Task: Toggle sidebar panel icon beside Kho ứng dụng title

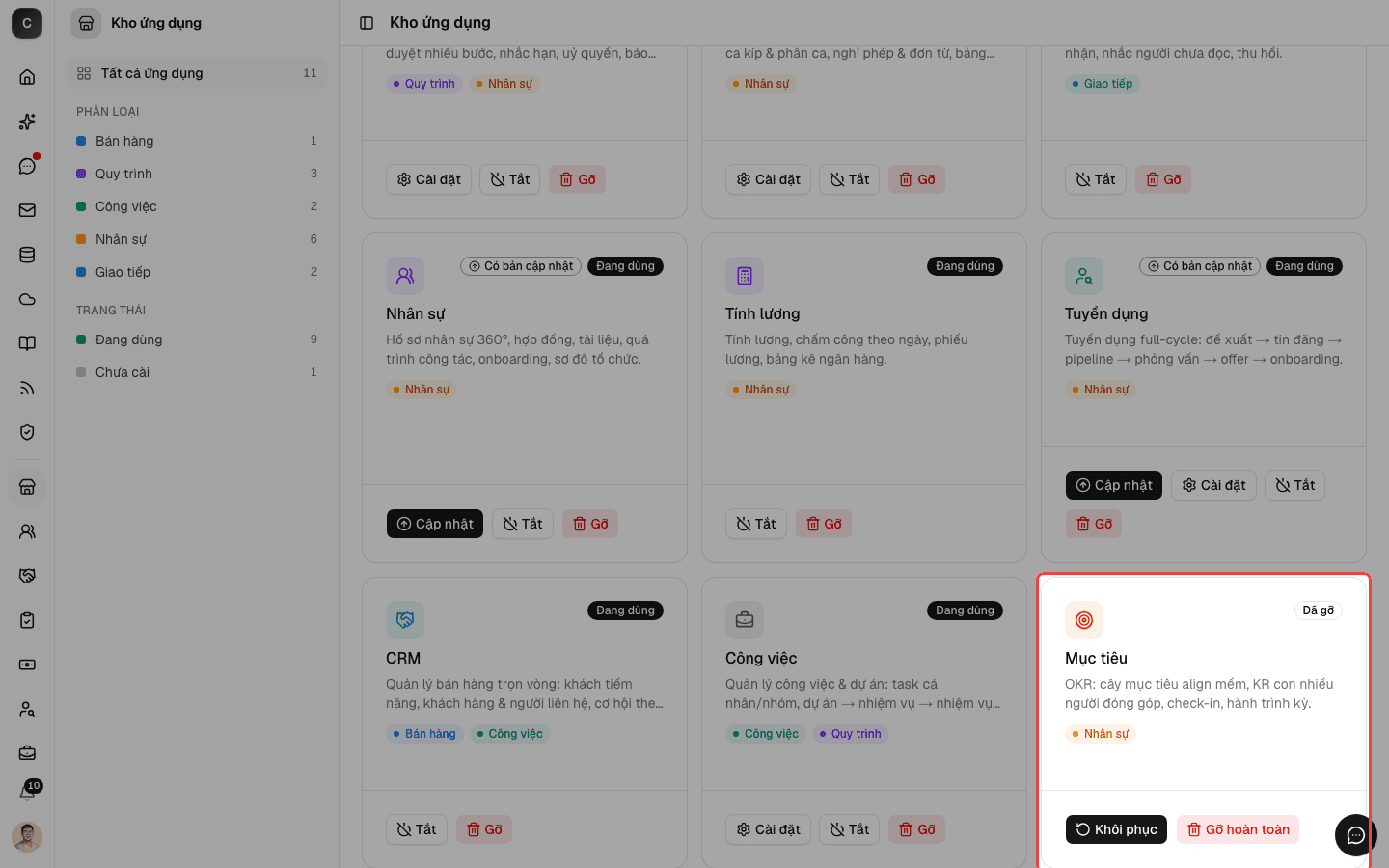Action: click(367, 23)
